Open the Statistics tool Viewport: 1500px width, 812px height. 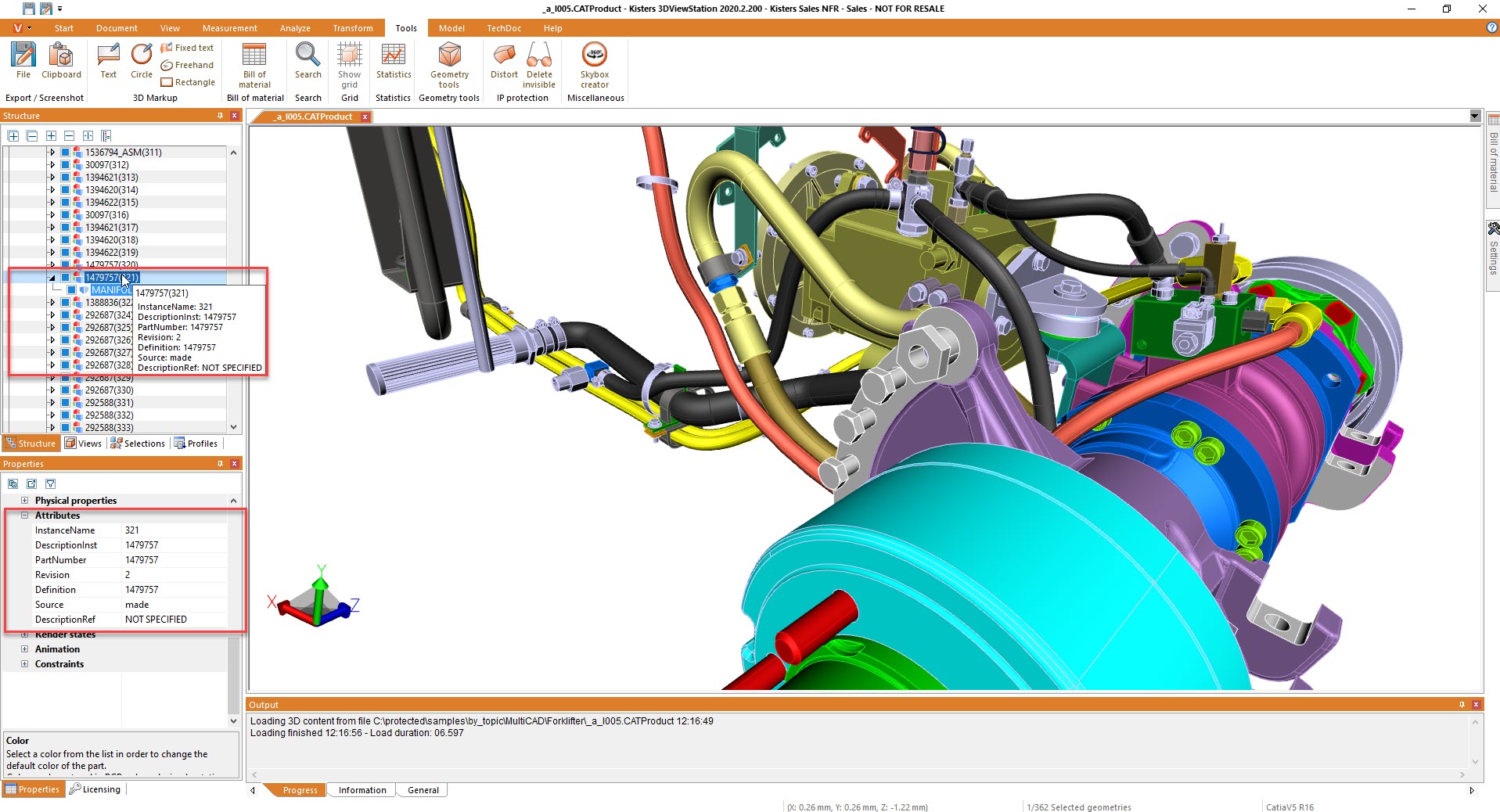tap(393, 60)
